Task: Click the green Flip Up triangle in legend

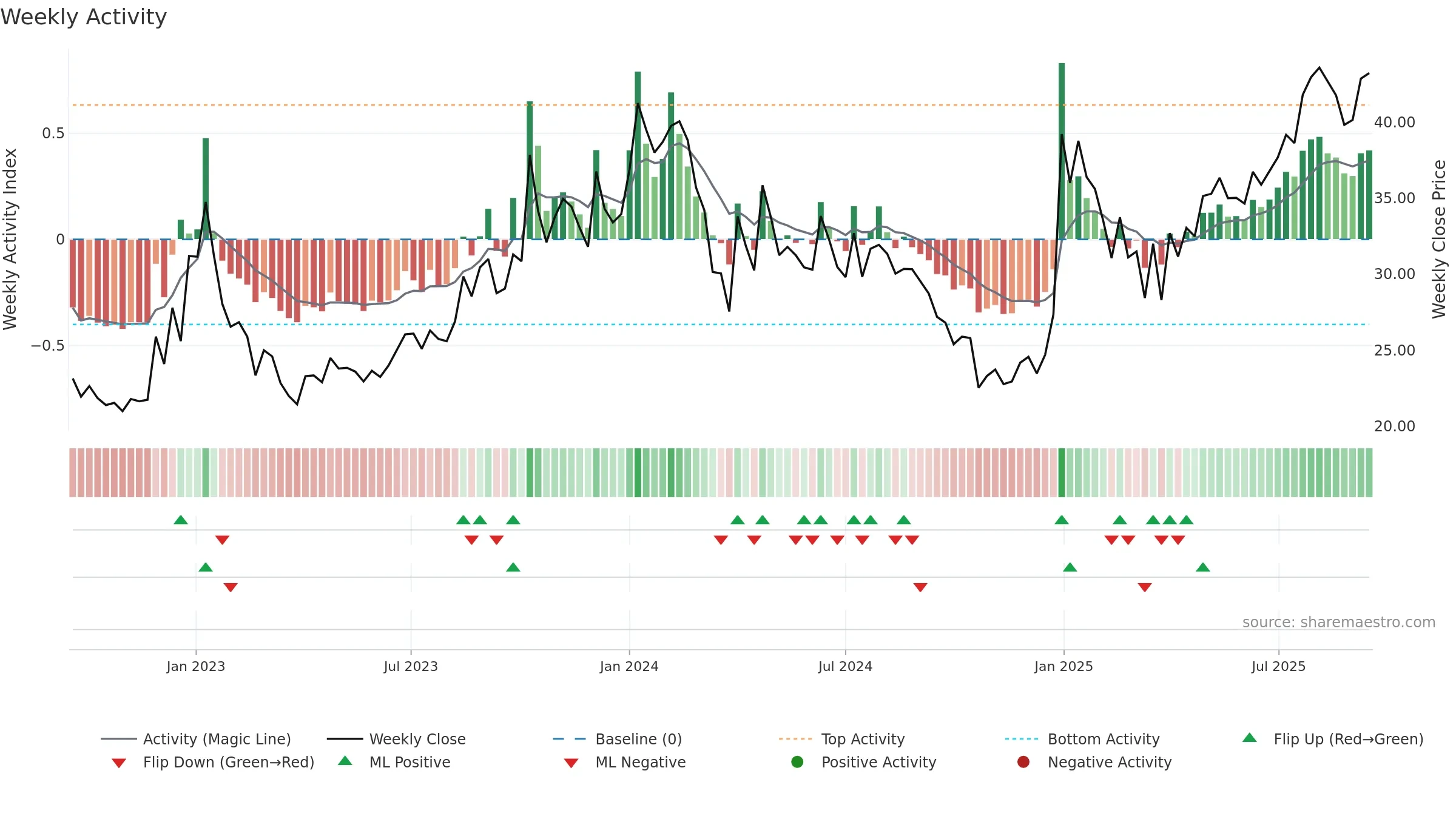Action: coord(1249,738)
